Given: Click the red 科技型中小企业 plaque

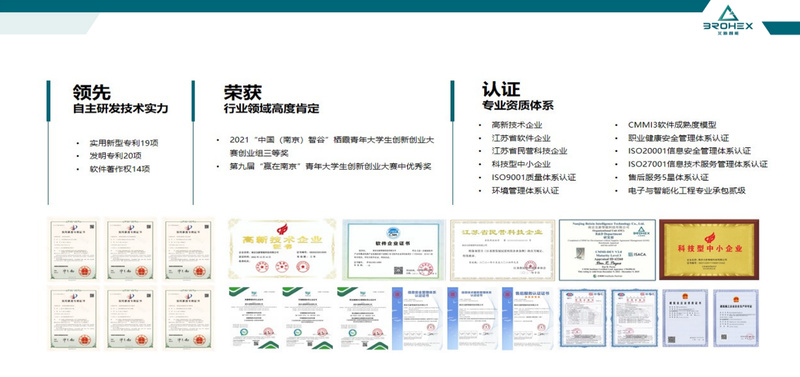Looking at the screenshot, I should coord(709,249).
